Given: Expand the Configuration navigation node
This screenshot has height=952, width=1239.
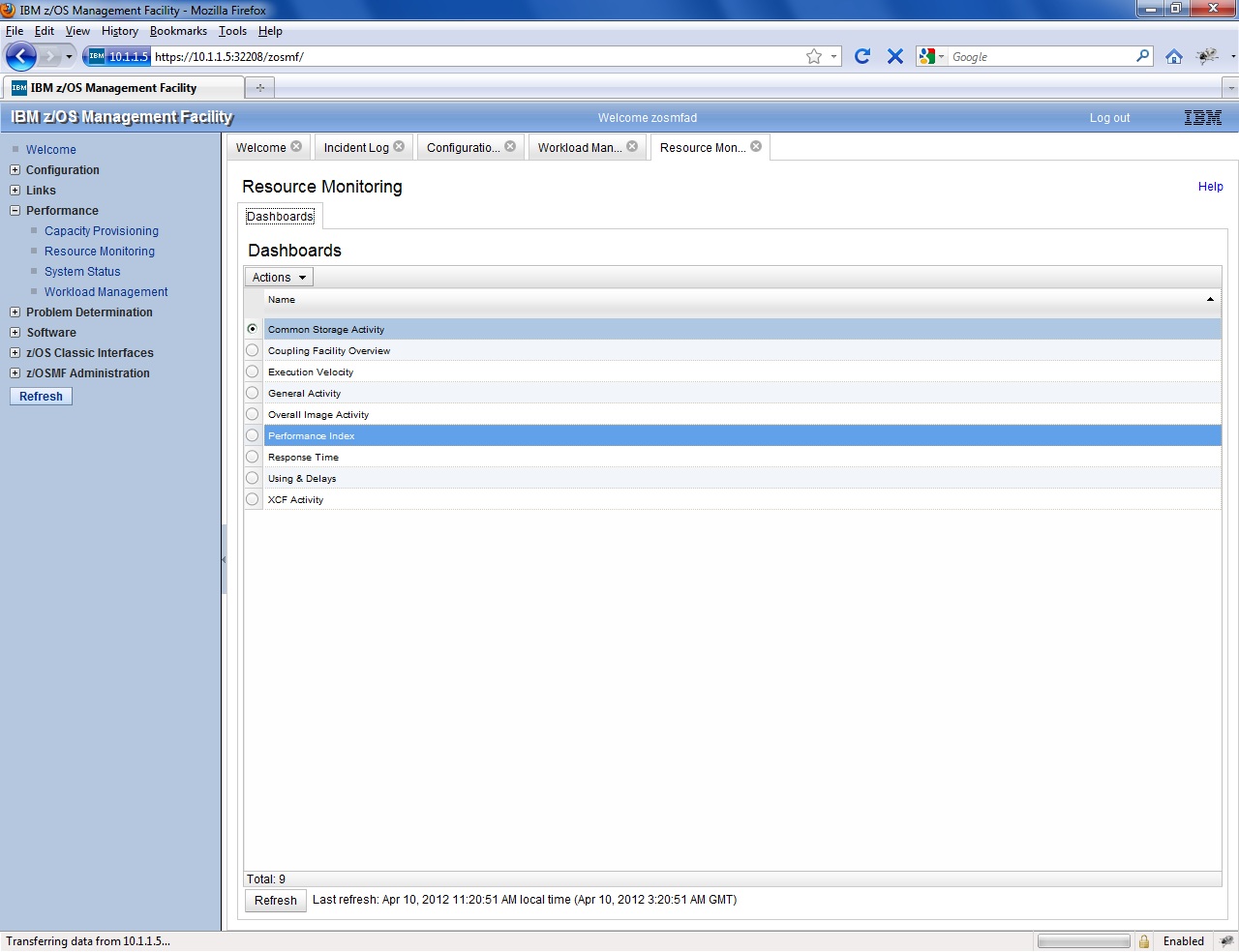Looking at the screenshot, I should click(x=15, y=169).
